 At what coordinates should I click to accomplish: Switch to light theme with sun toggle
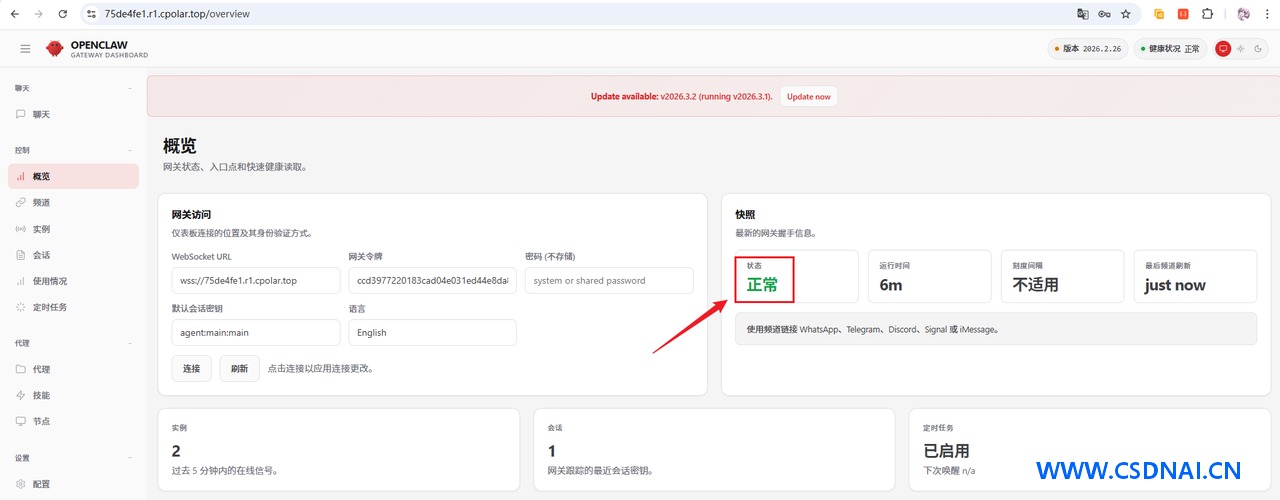(1240, 48)
